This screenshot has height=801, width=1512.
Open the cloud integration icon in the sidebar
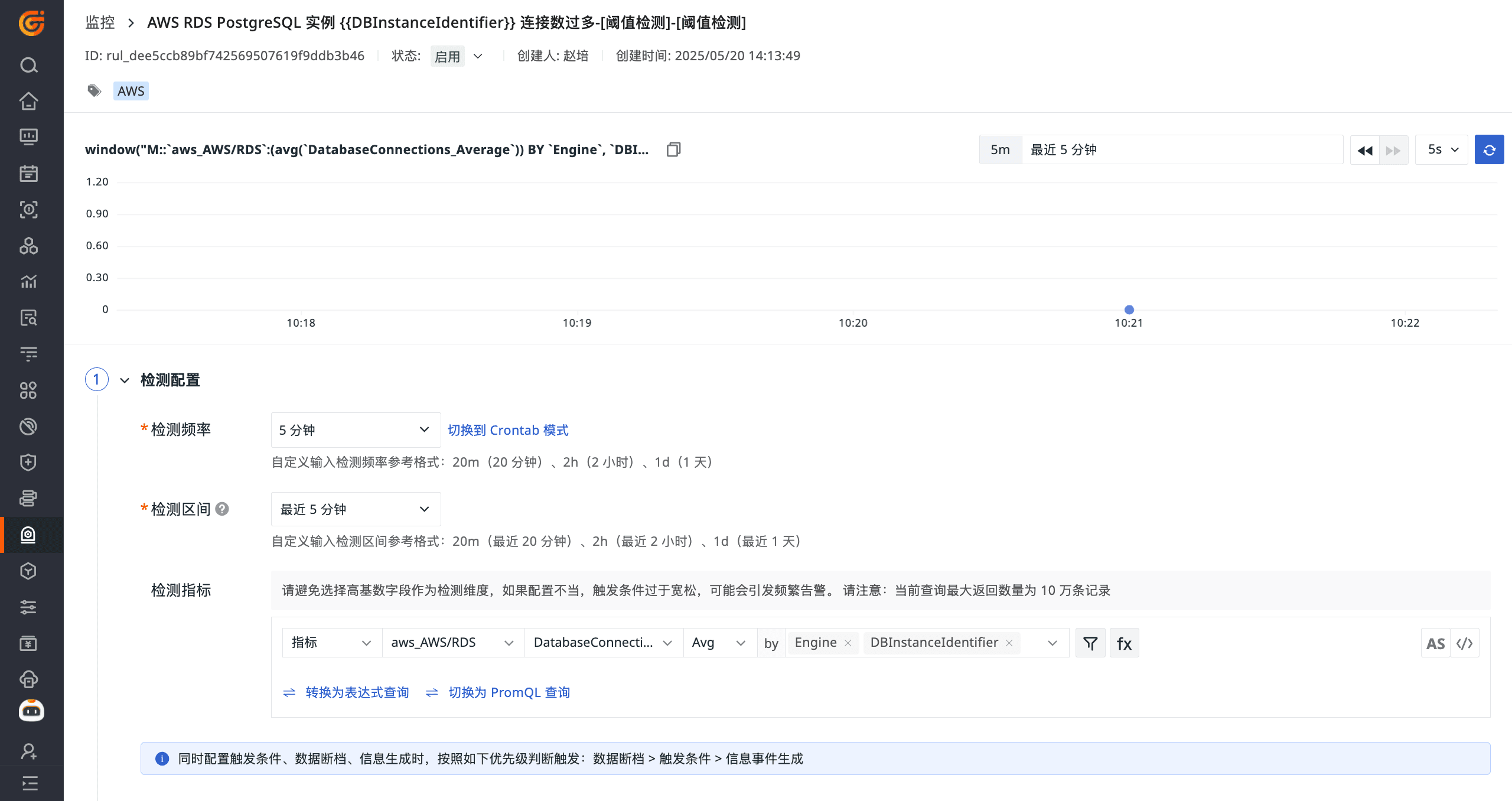pos(29,679)
